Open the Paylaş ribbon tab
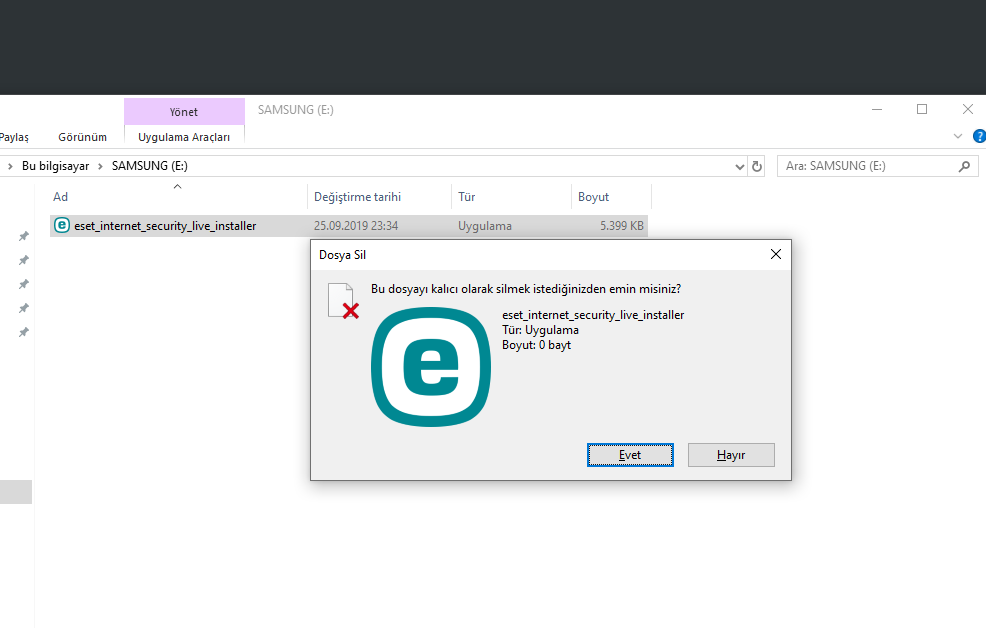The width and height of the screenshot is (986, 628). click(x=14, y=137)
